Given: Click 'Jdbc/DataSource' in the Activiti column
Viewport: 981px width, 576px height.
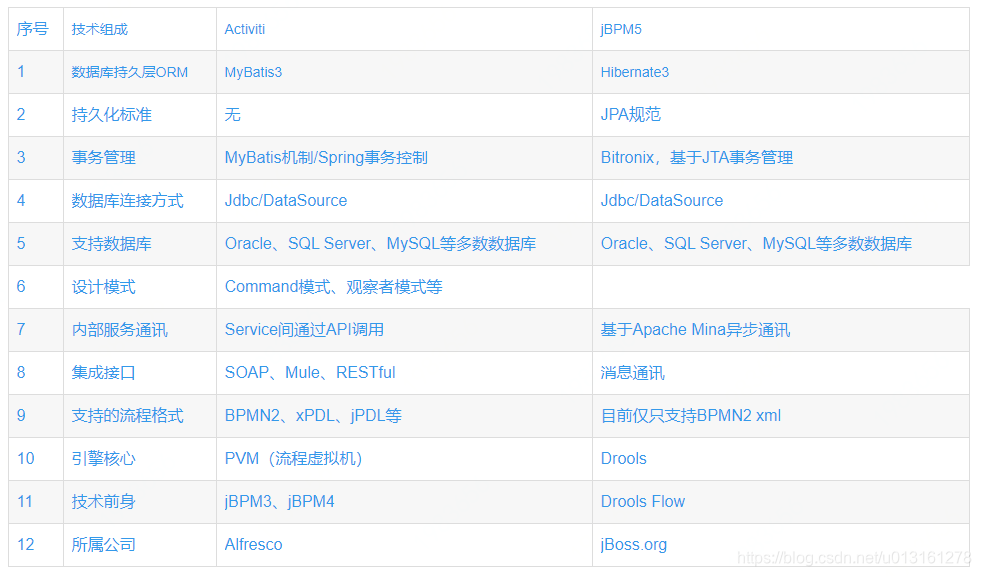Looking at the screenshot, I should [x=404, y=201].
